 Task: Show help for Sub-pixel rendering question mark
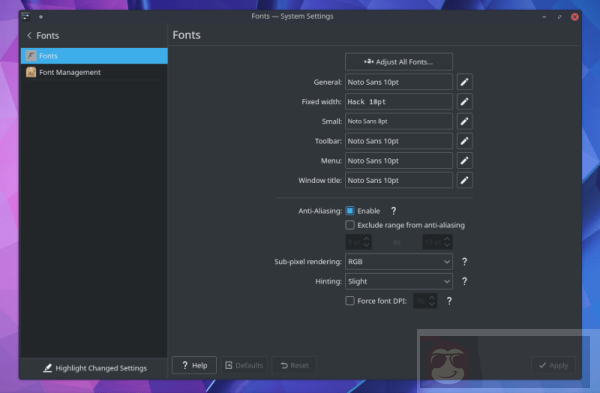pos(464,262)
